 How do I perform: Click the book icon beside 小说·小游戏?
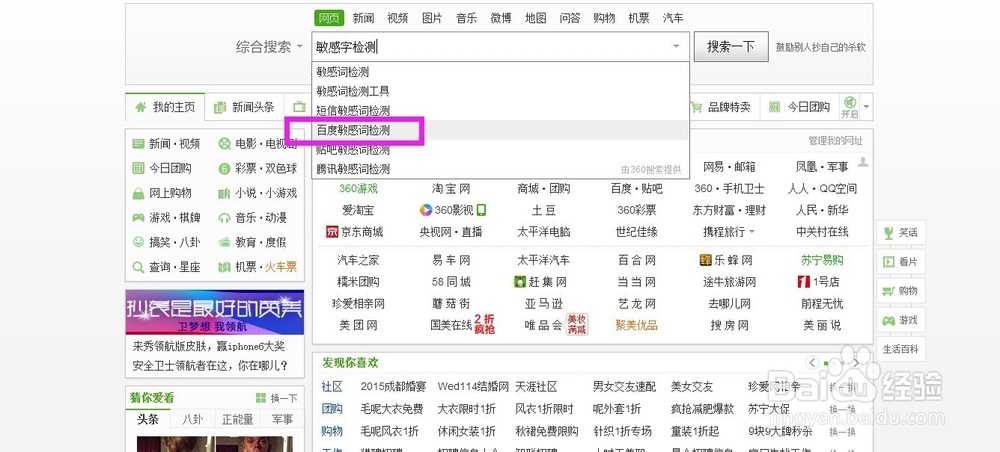point(224,193)
